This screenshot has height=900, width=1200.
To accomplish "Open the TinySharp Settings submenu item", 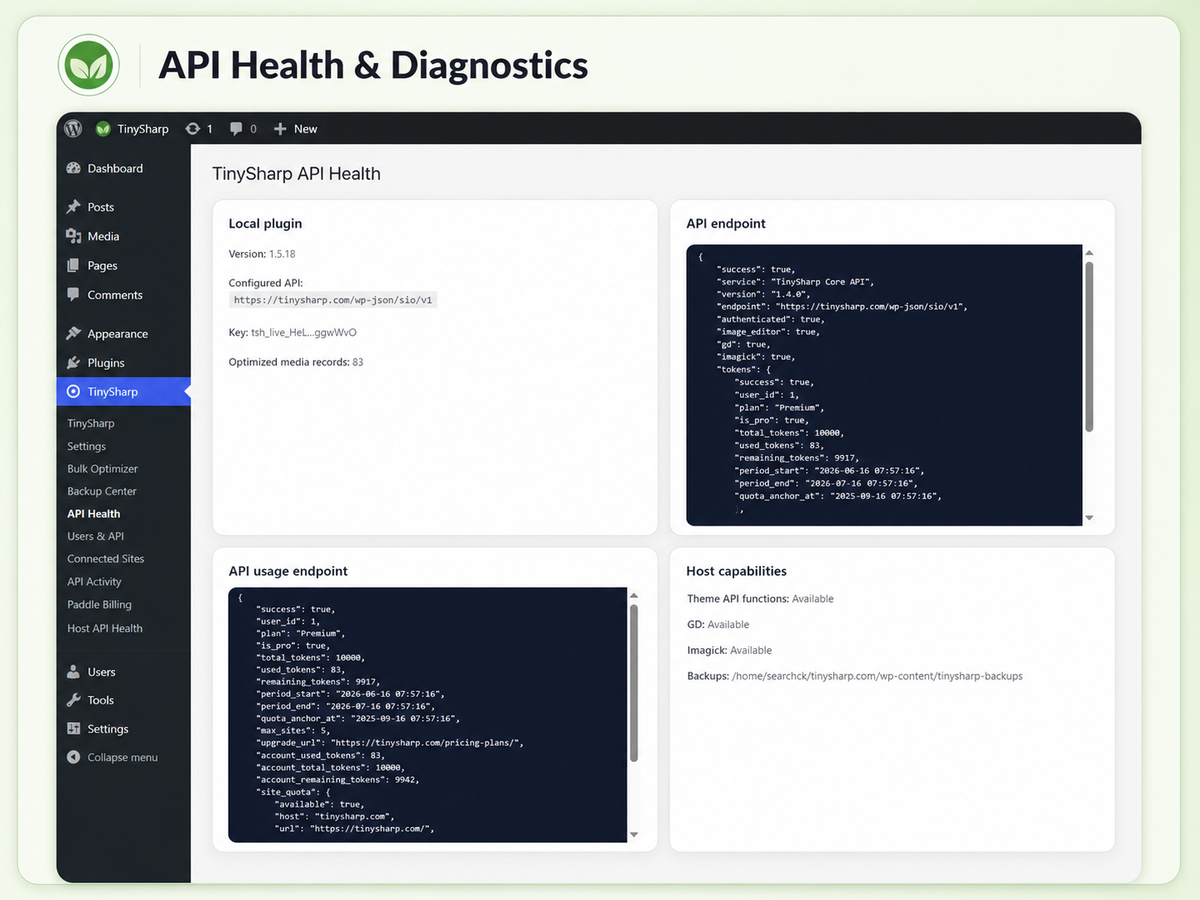I will [x=86, y=447].
